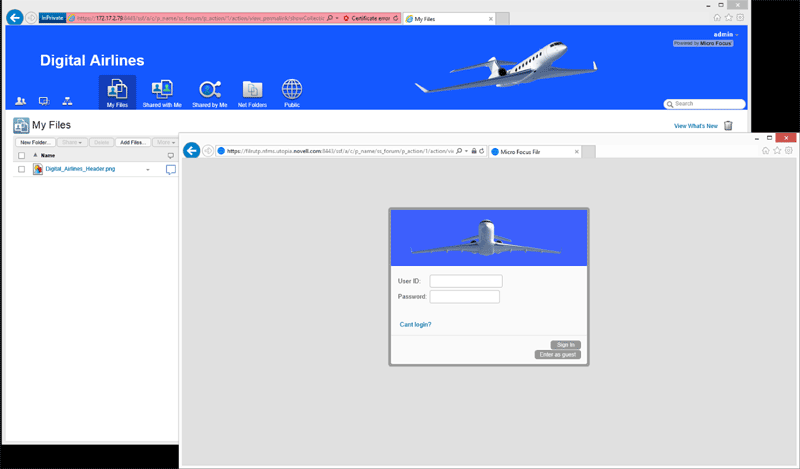
Task: Select the My Files browser tab
Action: pyautogui.click(x=449, y=19)
